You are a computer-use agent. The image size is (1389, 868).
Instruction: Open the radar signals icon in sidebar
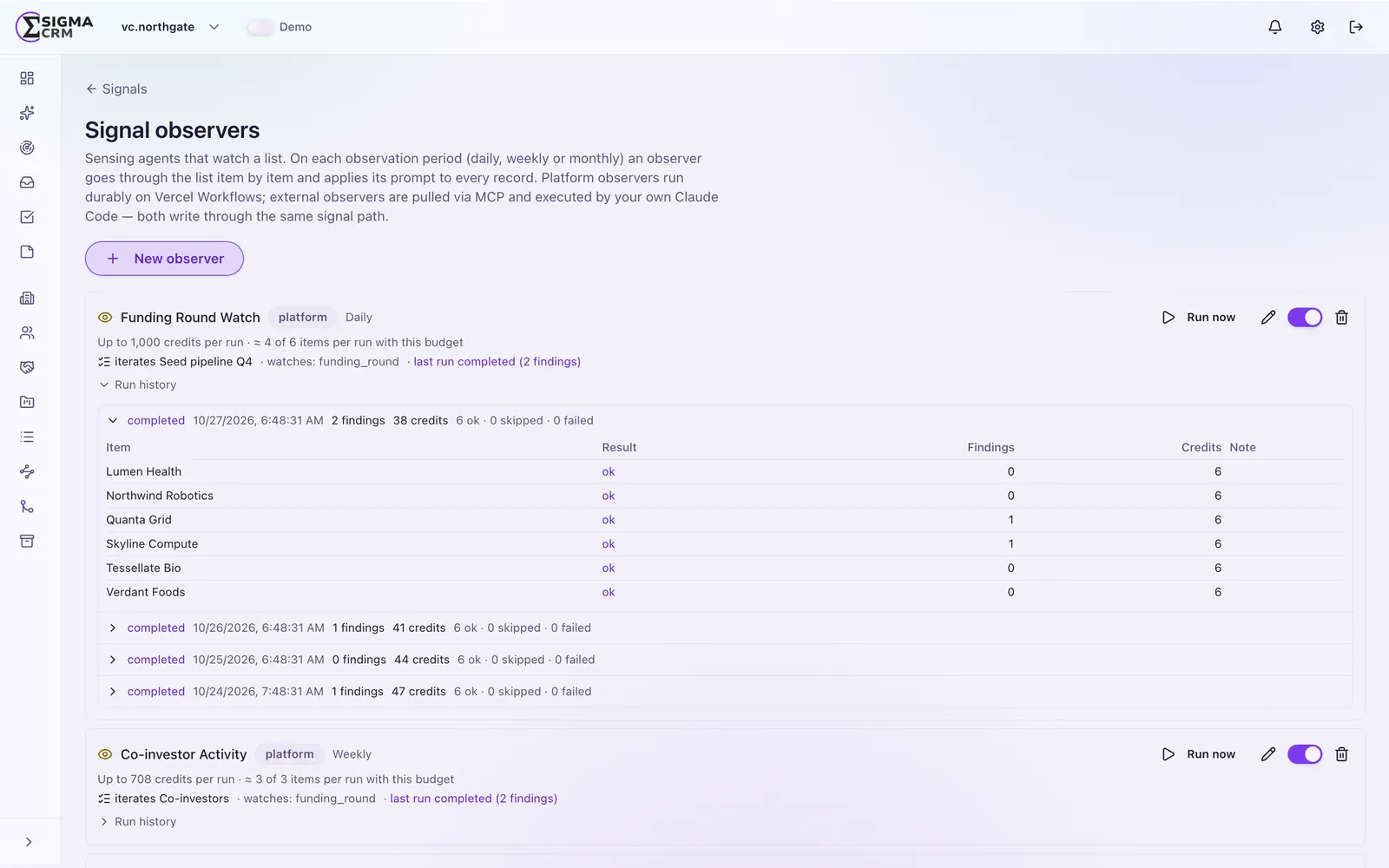click(x=27, y=148)
